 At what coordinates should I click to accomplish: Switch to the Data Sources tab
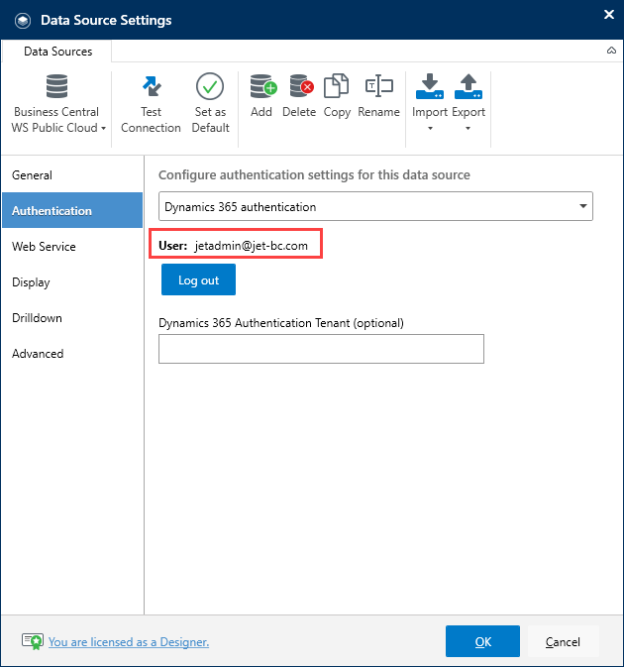pyautogui.click(x=58, y=51)
